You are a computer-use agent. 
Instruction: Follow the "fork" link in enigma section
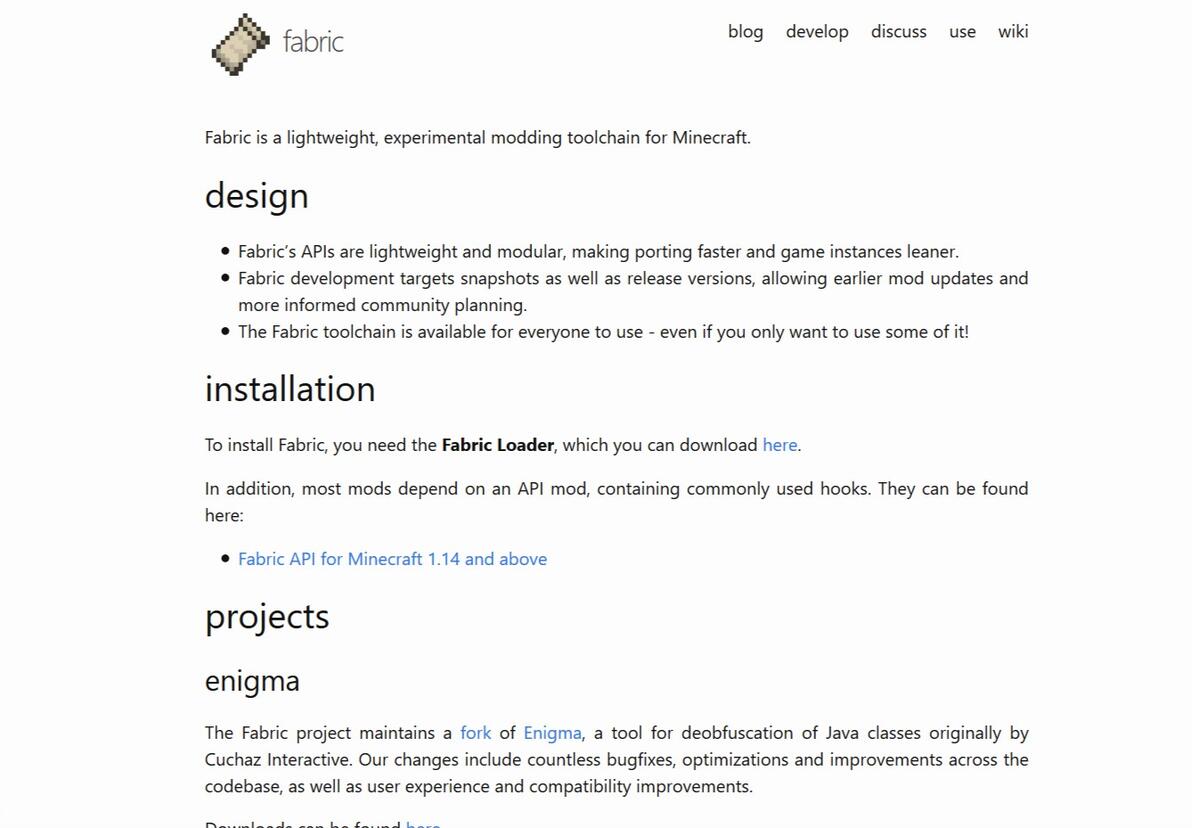click(x=475, y=733)
